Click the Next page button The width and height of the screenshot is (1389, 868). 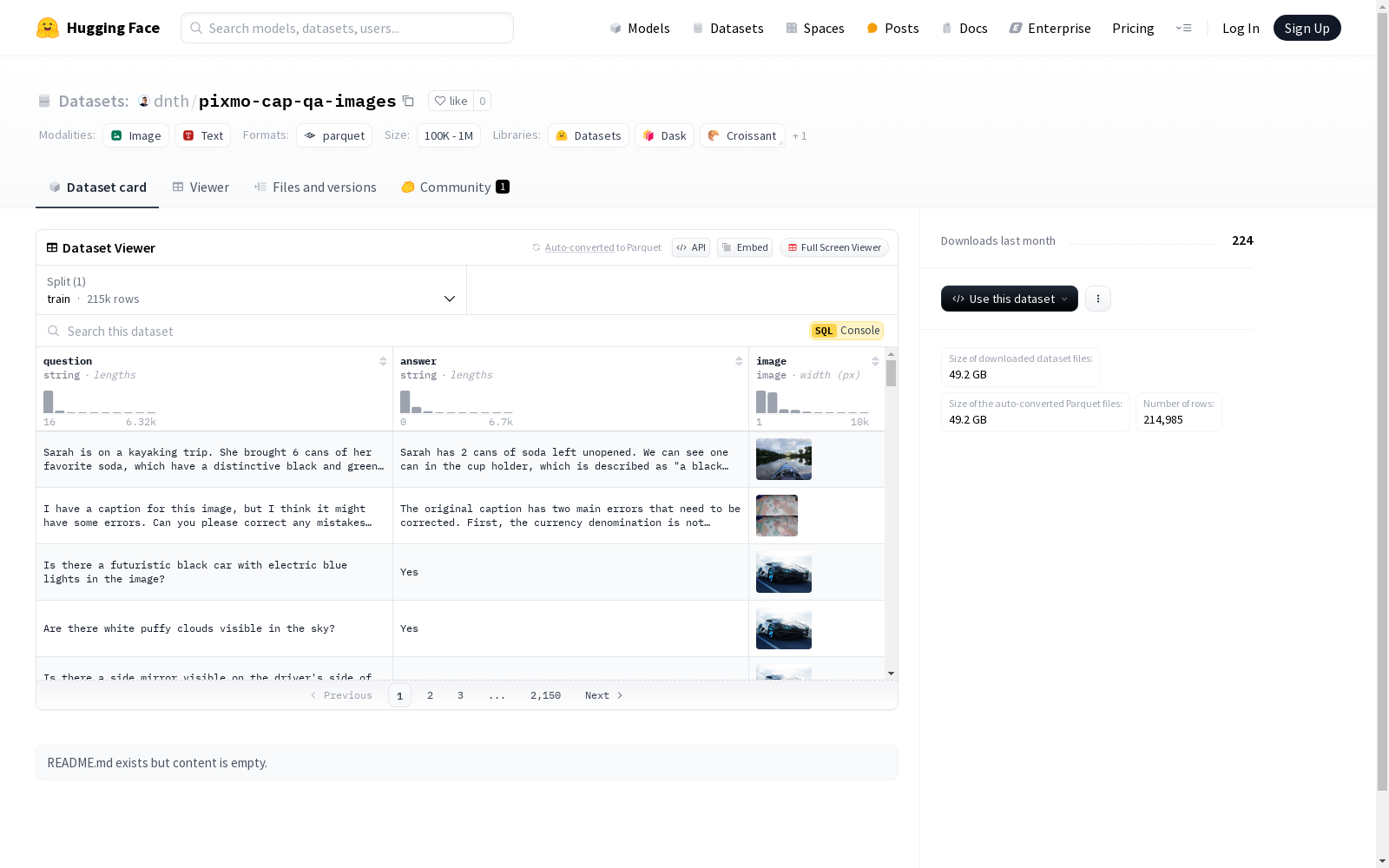(x=604, y=695)
